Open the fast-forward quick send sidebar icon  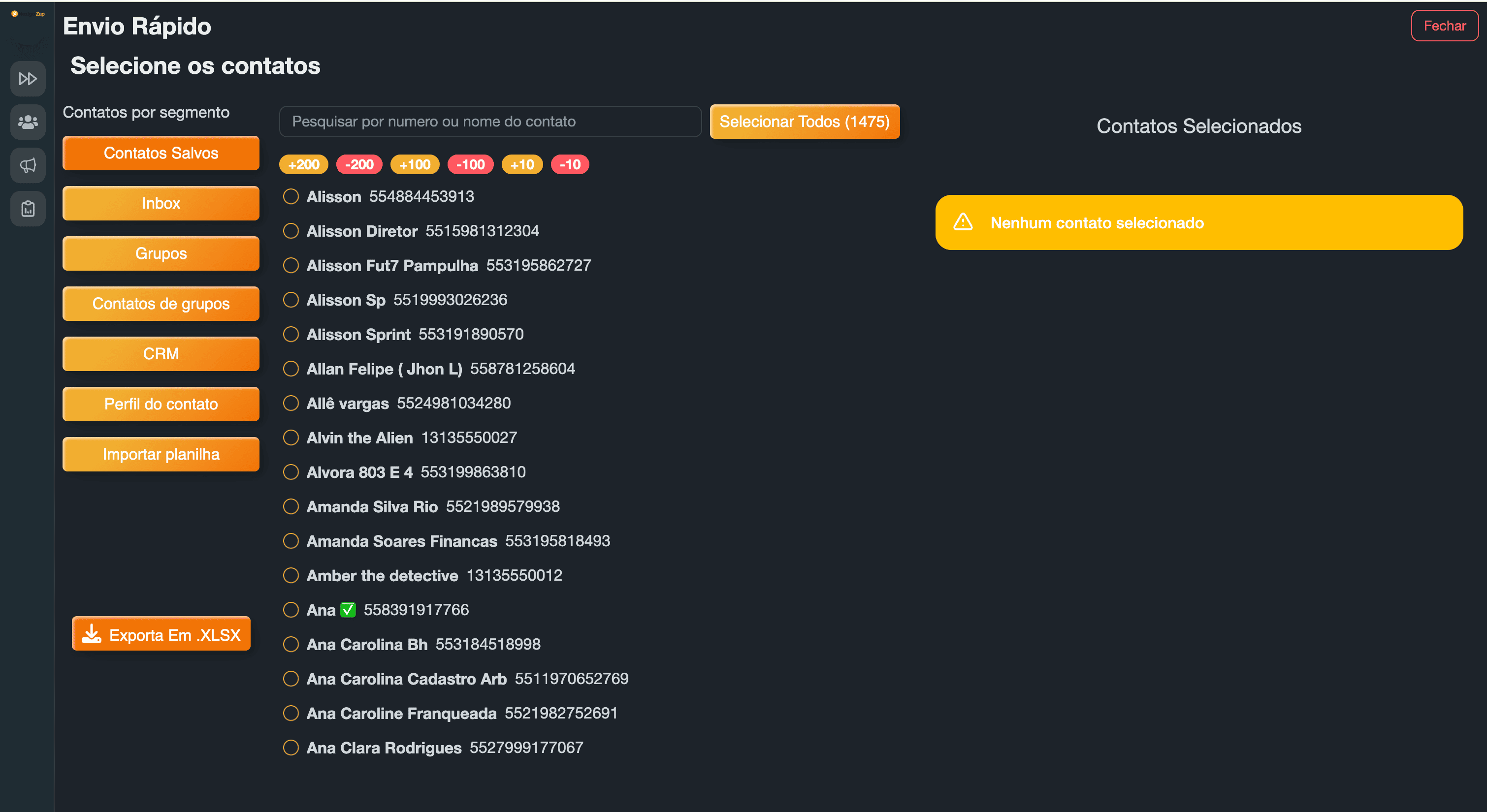tap(28, 78)
